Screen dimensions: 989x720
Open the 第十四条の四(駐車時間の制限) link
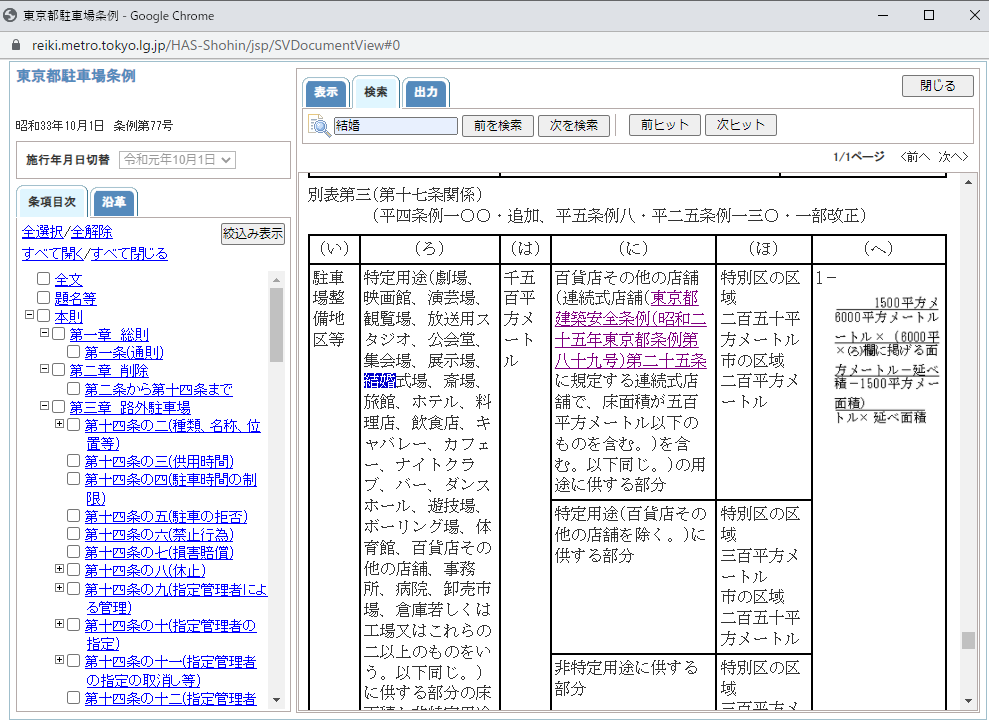click(x=171, y=489)
